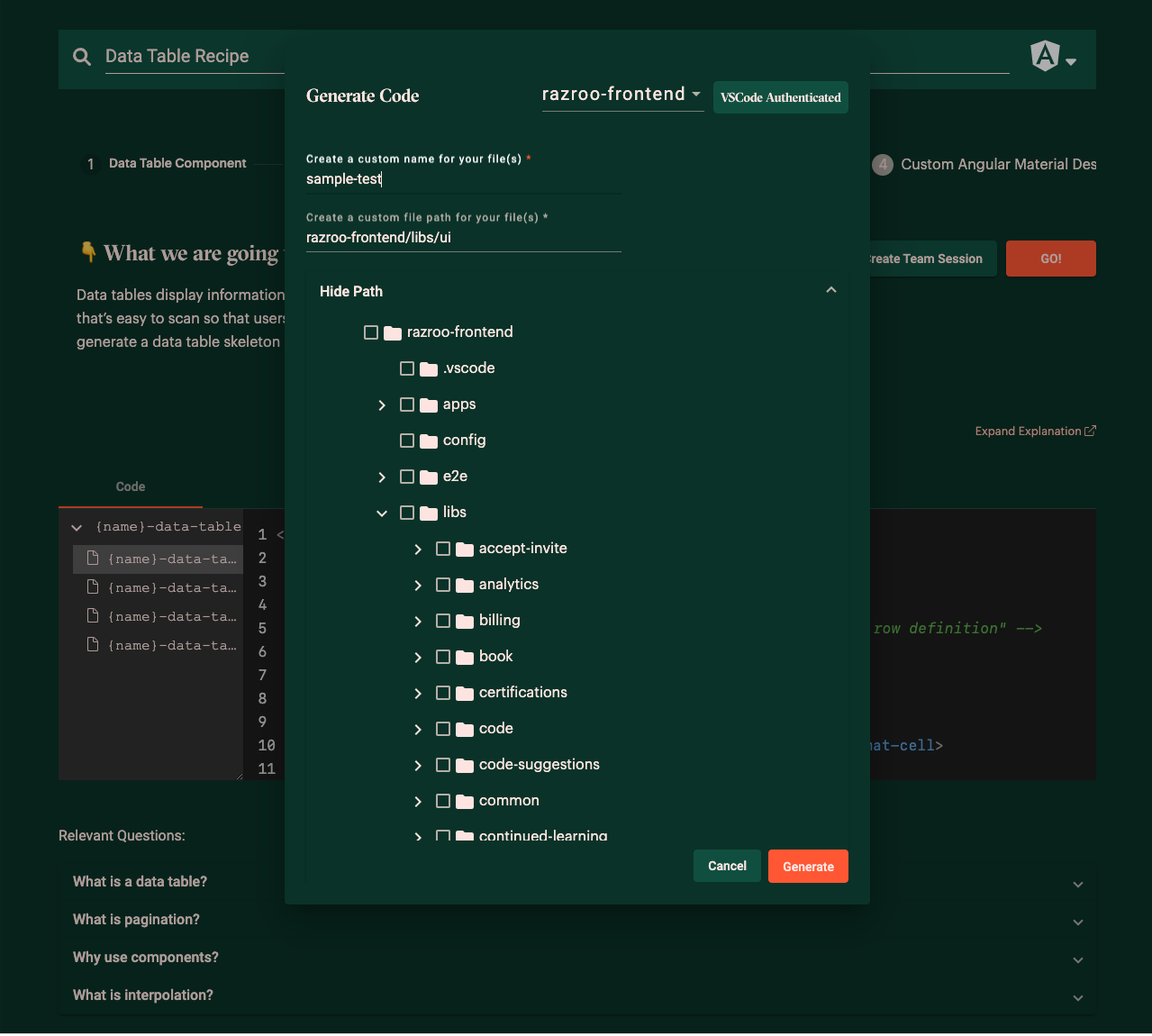1152x1036 pixels.
Task: Check the e2e folder checkbox
Action: (407, 477)
